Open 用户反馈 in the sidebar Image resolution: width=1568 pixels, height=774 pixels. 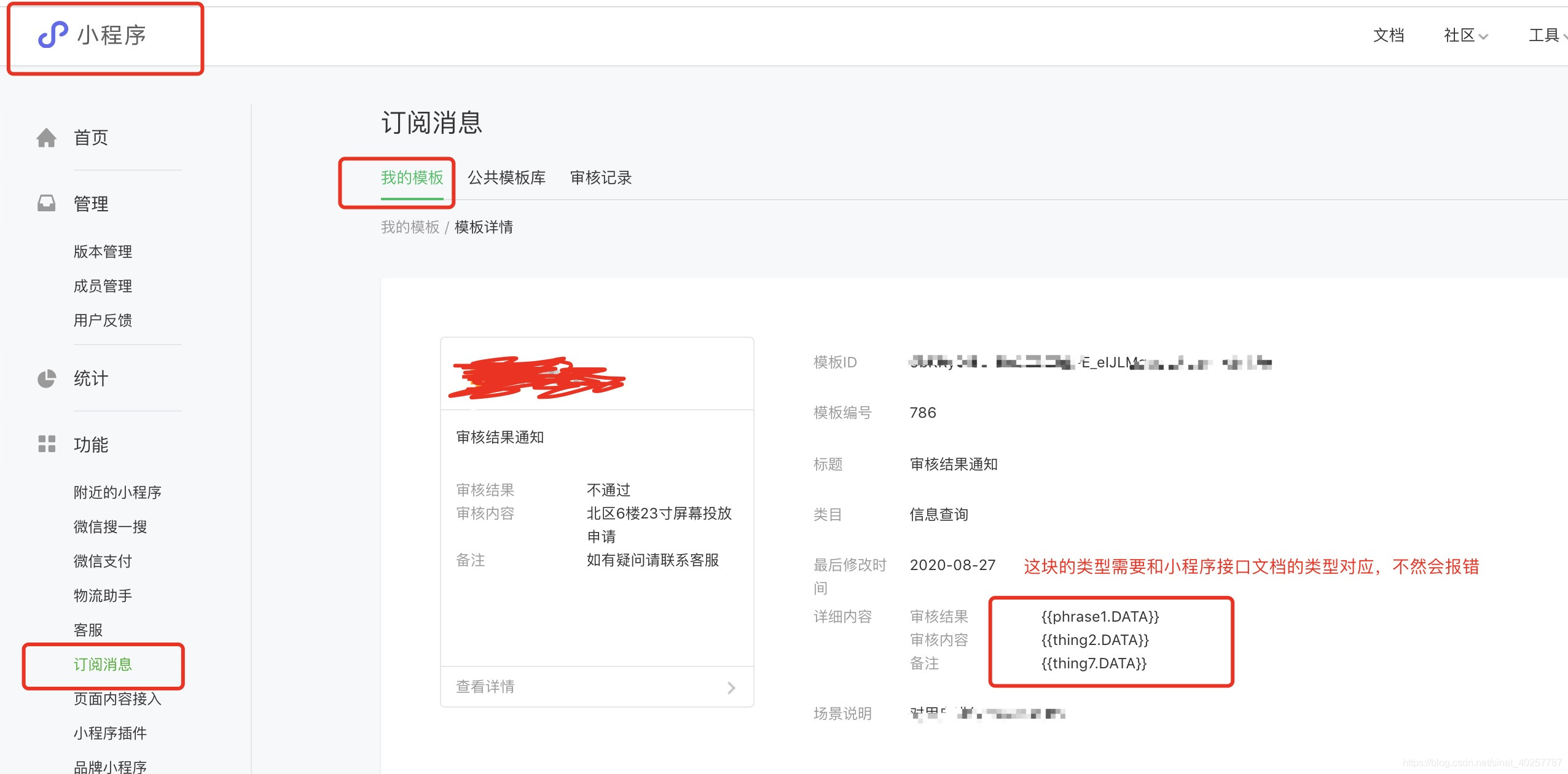coord(103,320)
